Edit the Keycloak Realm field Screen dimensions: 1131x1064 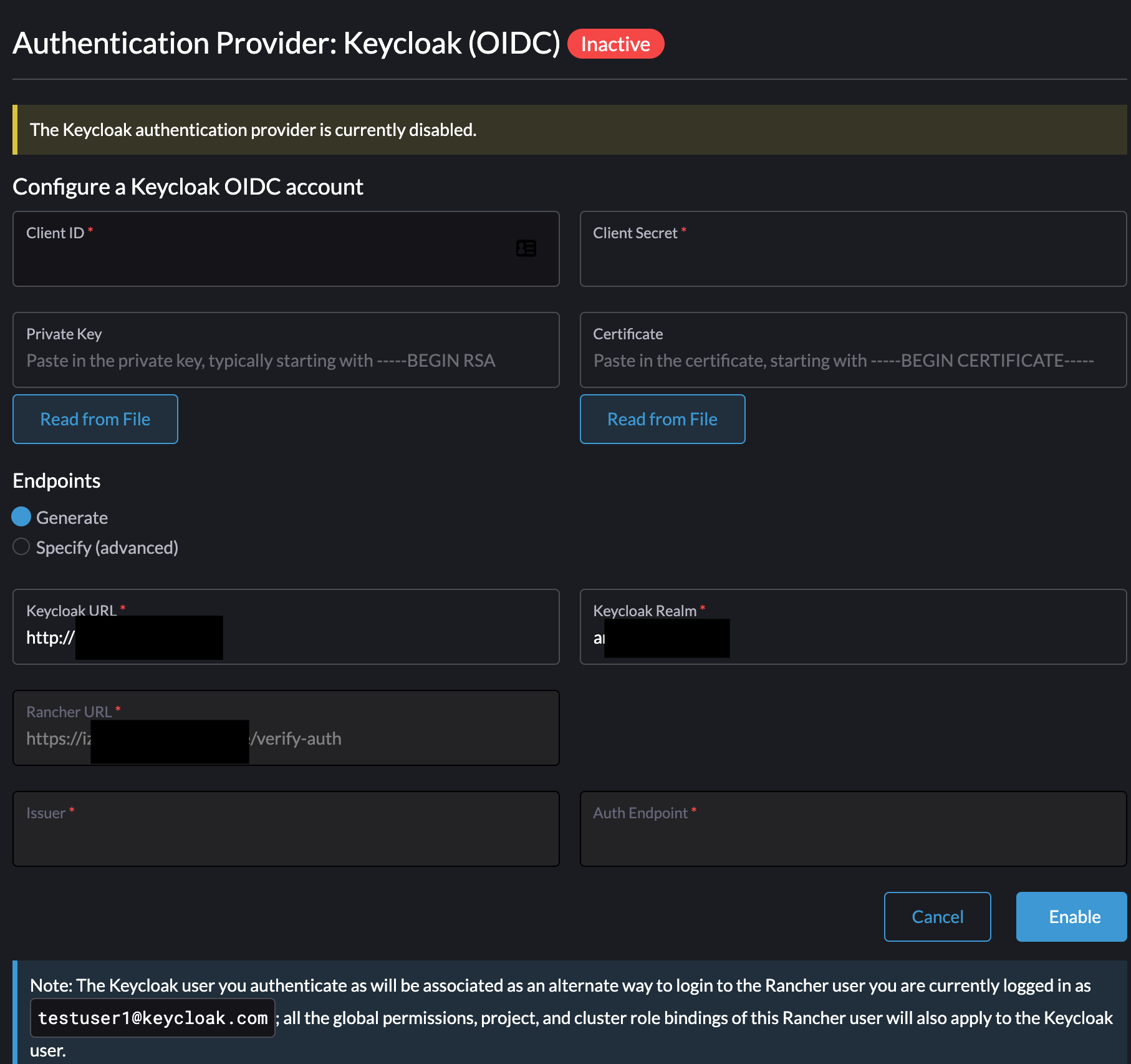point(853,627)
